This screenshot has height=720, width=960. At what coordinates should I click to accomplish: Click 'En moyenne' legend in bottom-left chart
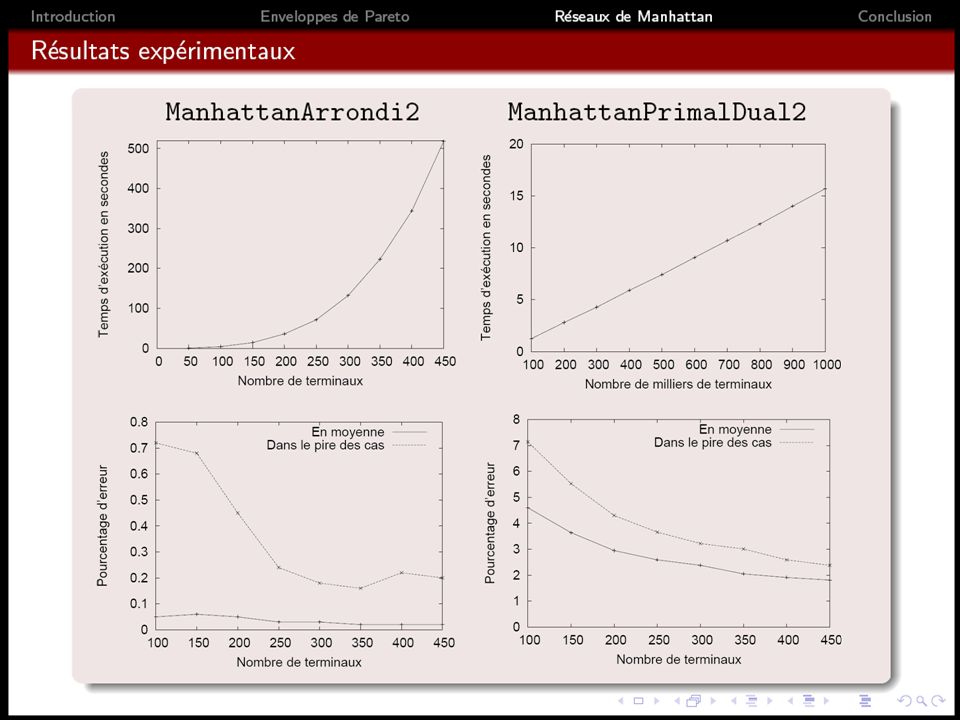tap(348, 432)
